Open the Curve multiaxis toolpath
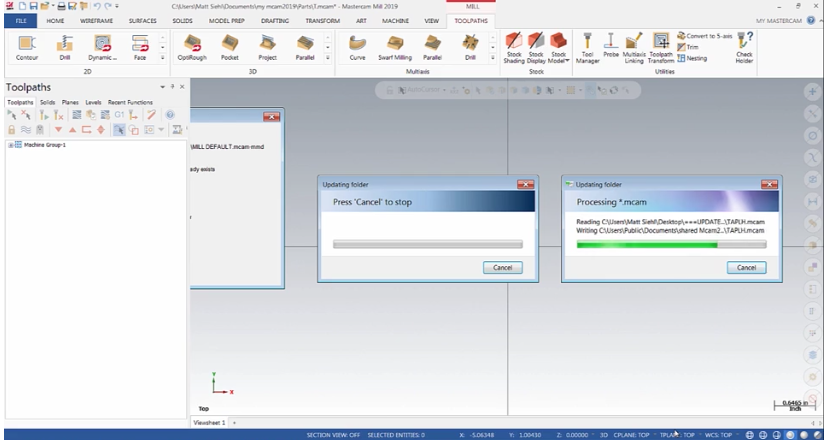Screen dimensions: 824x440 pos(357,47)
